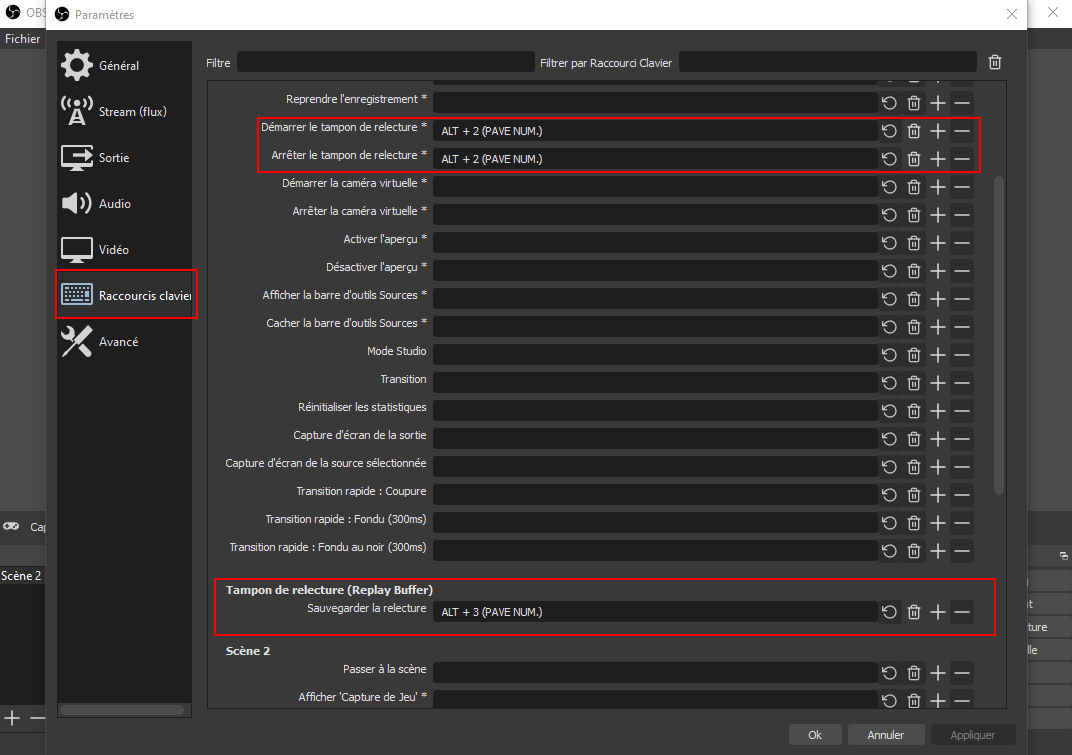1072x755 pixels.
Task: Clear the hotkey filter with trash icon
Action: click(x=995, y=62)
